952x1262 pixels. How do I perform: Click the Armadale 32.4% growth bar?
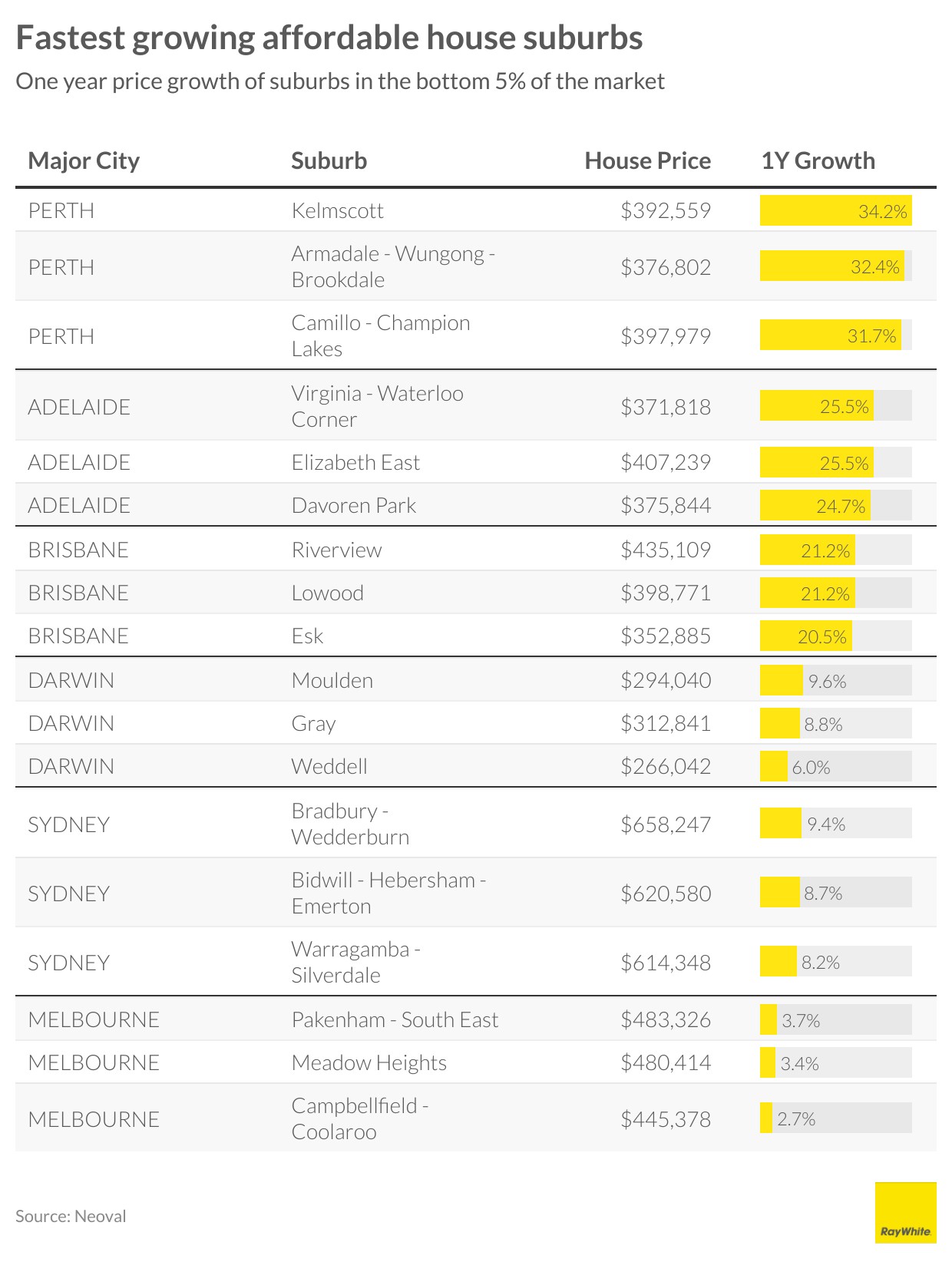click(831, 266)
